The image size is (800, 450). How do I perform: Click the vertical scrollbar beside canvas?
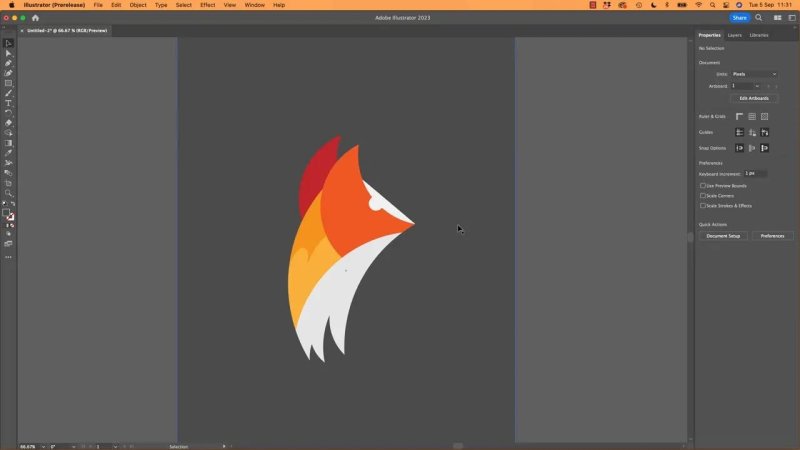click(690, 238)
